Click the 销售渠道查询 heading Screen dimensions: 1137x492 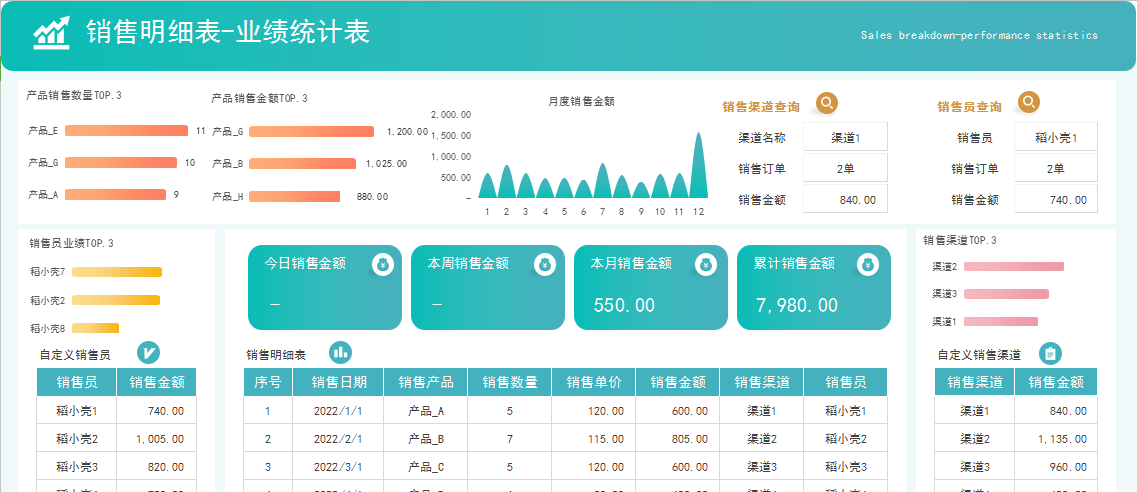[761, 107]
